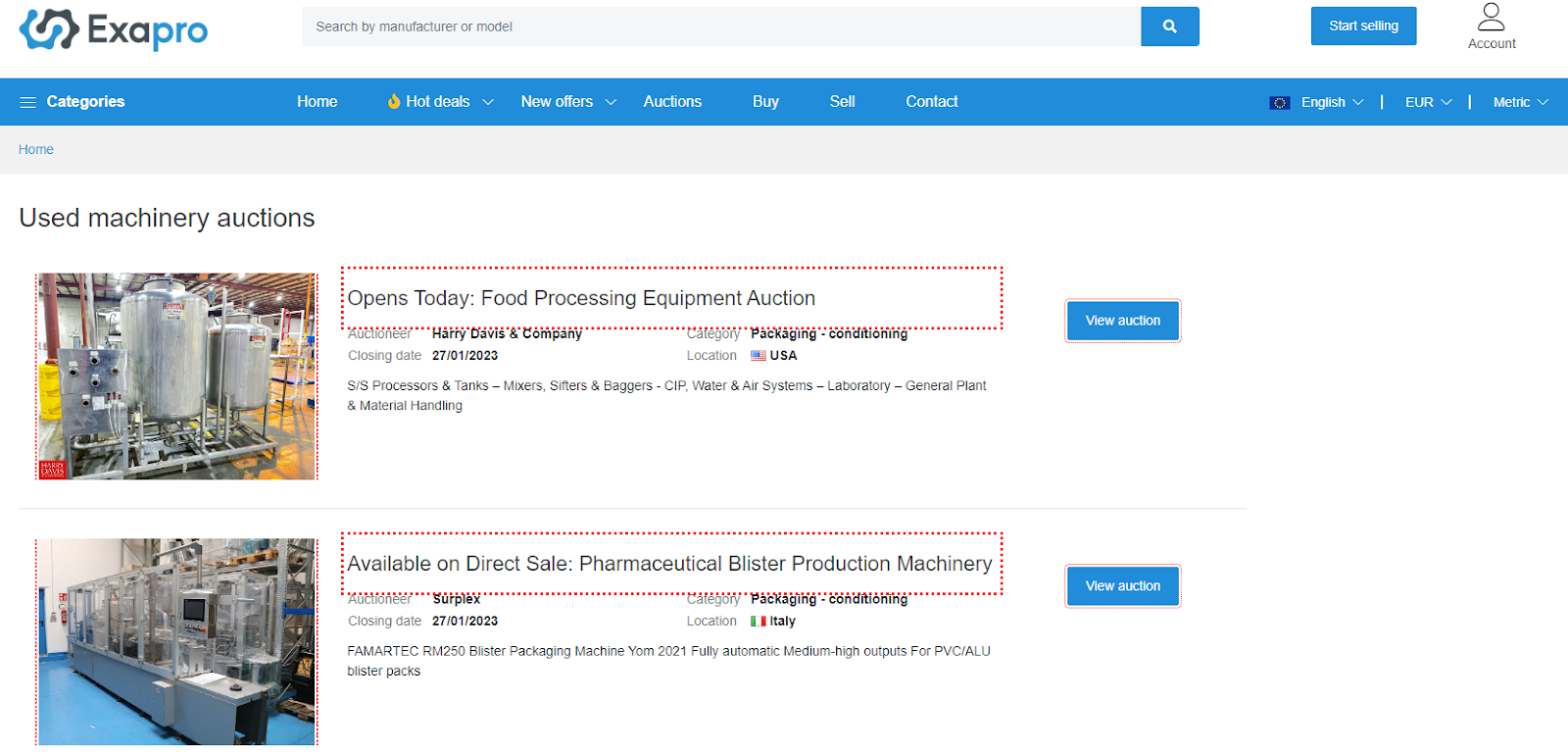Click the Home breadcrumb link
The height and width of the screenshot is (752, 1568).
36,150
